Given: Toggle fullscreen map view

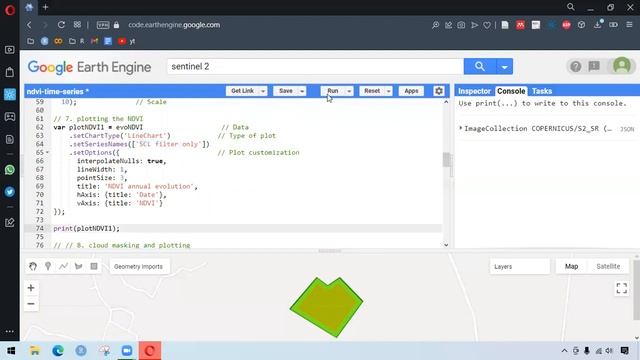Looking at the screenshot, I should (x=622, y=288).
